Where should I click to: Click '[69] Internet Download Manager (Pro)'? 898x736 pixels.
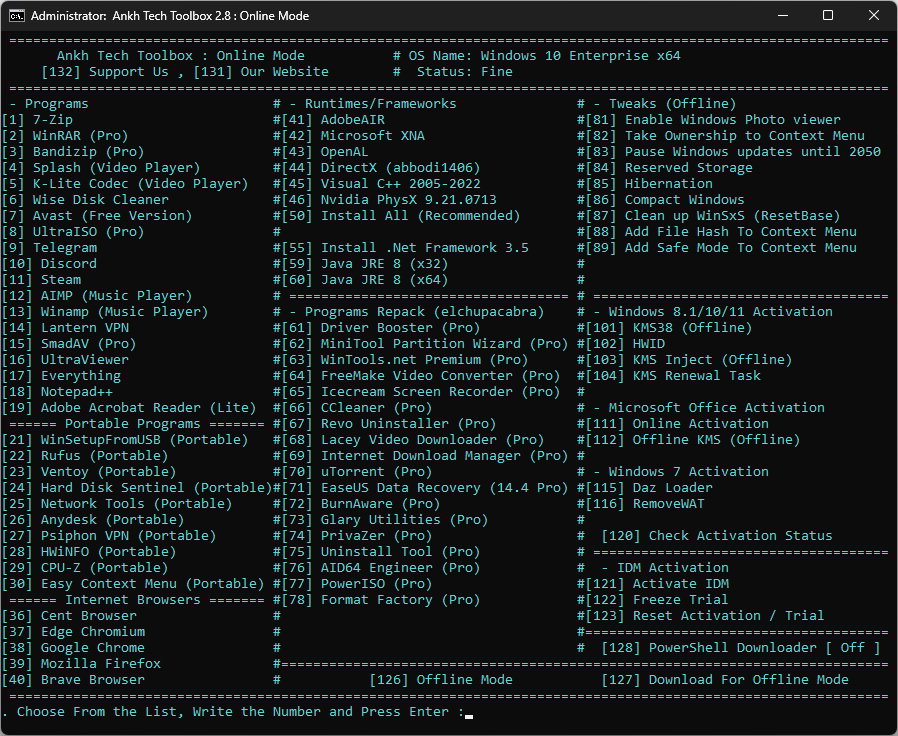point(425,456)
